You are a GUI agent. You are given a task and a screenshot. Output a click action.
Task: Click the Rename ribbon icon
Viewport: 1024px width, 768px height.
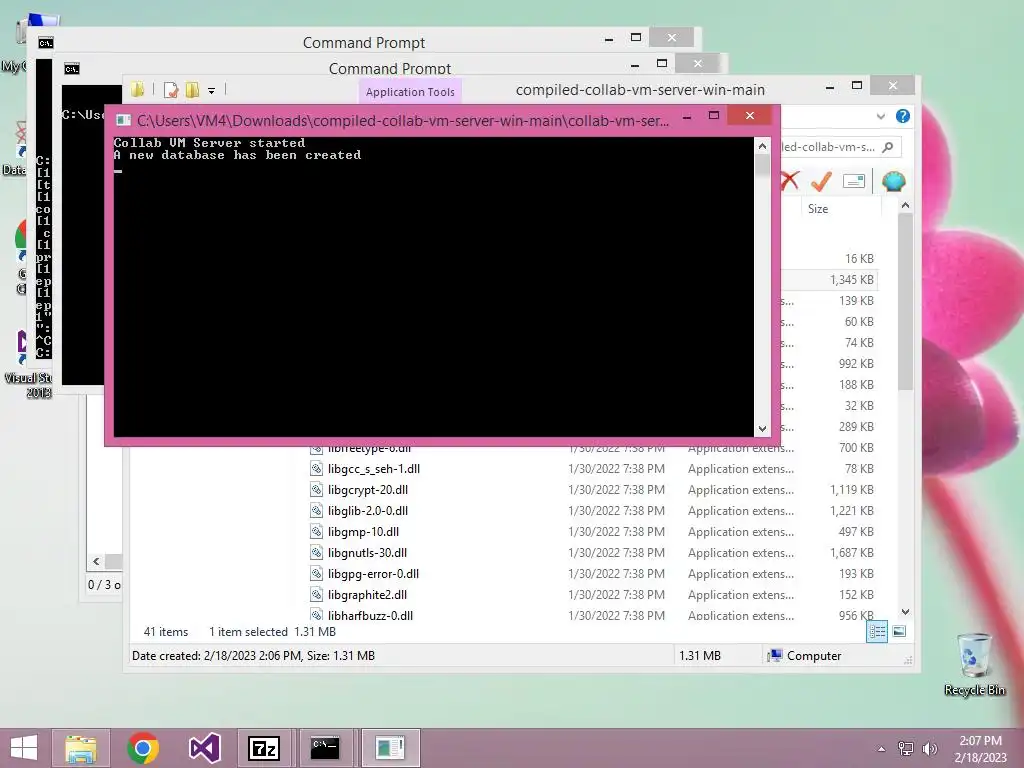[854, 181]
